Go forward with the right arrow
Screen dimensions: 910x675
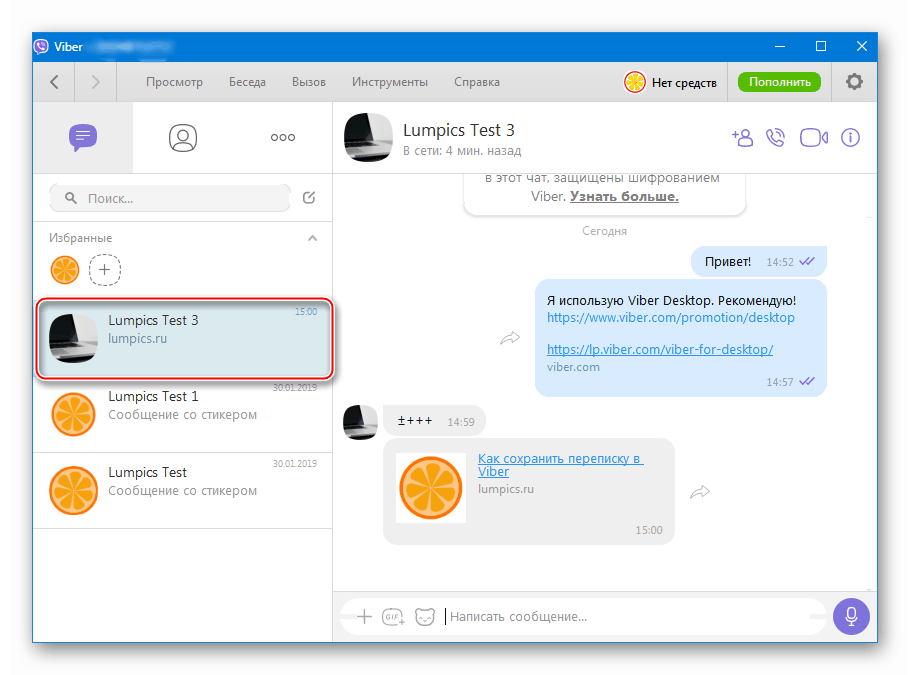point(96,82)
